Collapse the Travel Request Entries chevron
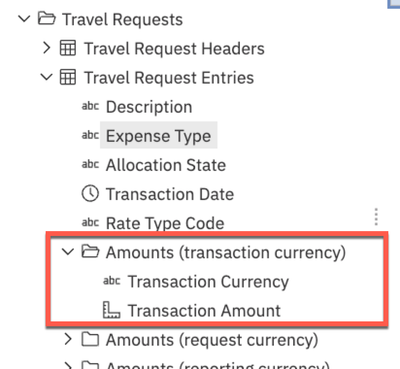This screenshot has width=400, height=369. (46, 77)
